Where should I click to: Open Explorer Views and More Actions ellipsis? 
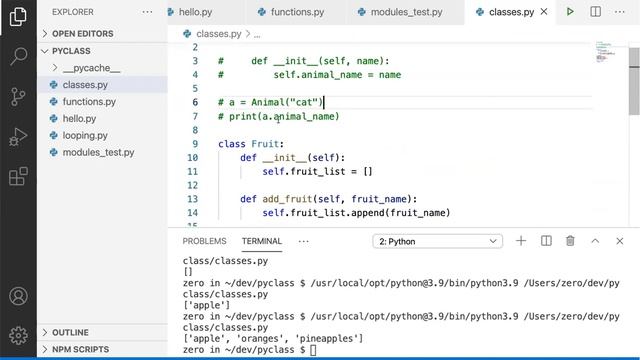(x=147, y=12)
